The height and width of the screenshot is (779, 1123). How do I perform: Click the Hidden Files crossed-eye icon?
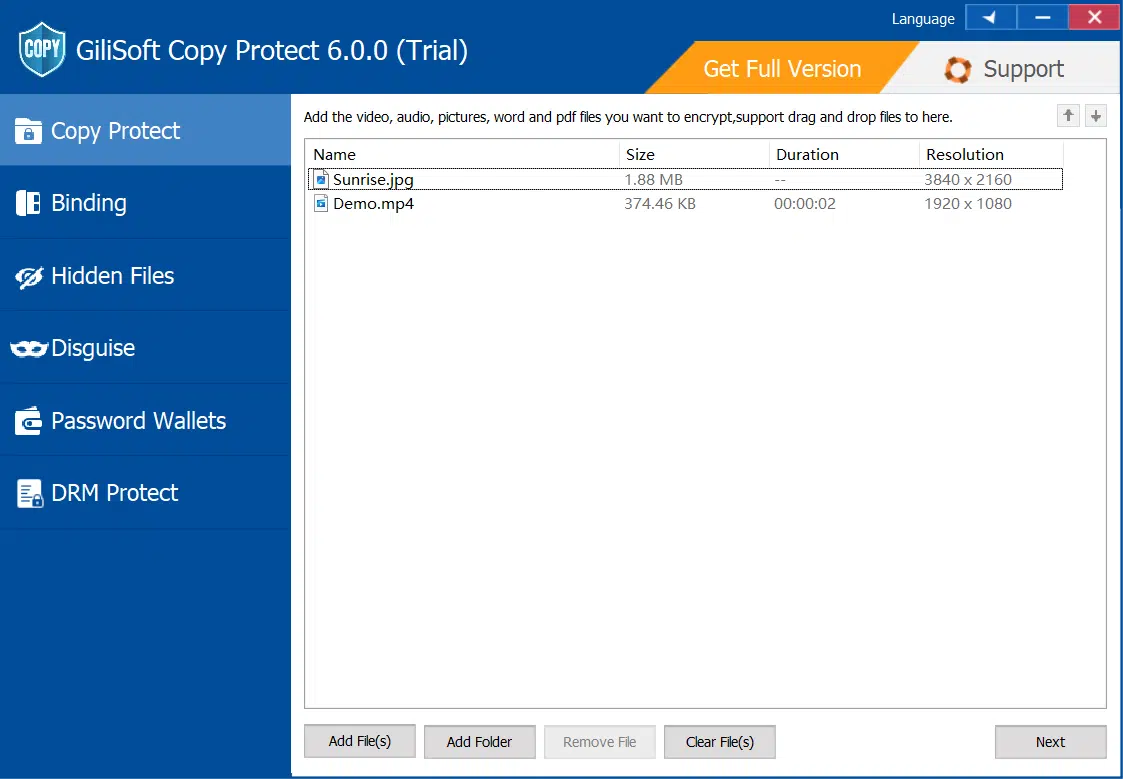[29, 277]
